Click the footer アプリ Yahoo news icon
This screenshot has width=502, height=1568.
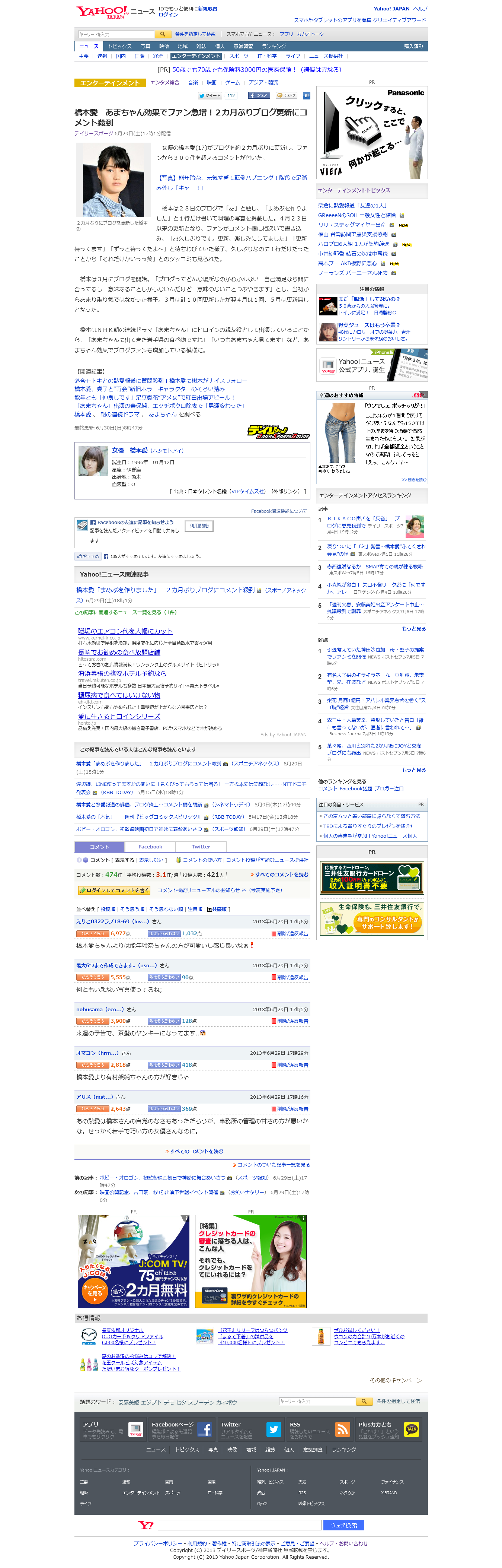pos(136,1429)
